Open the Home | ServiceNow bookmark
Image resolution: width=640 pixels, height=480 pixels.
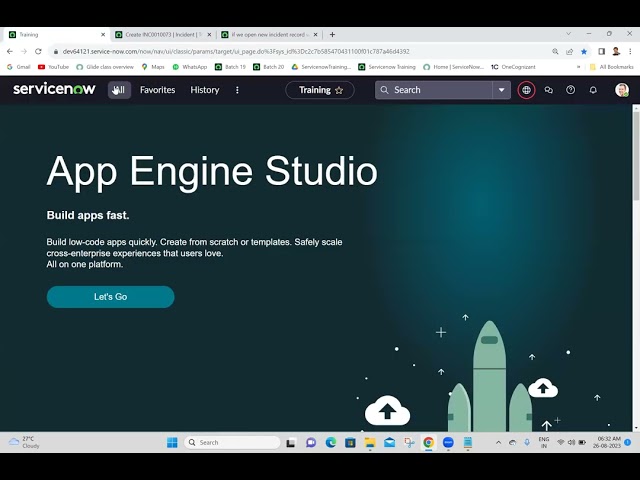coord(453,67)
